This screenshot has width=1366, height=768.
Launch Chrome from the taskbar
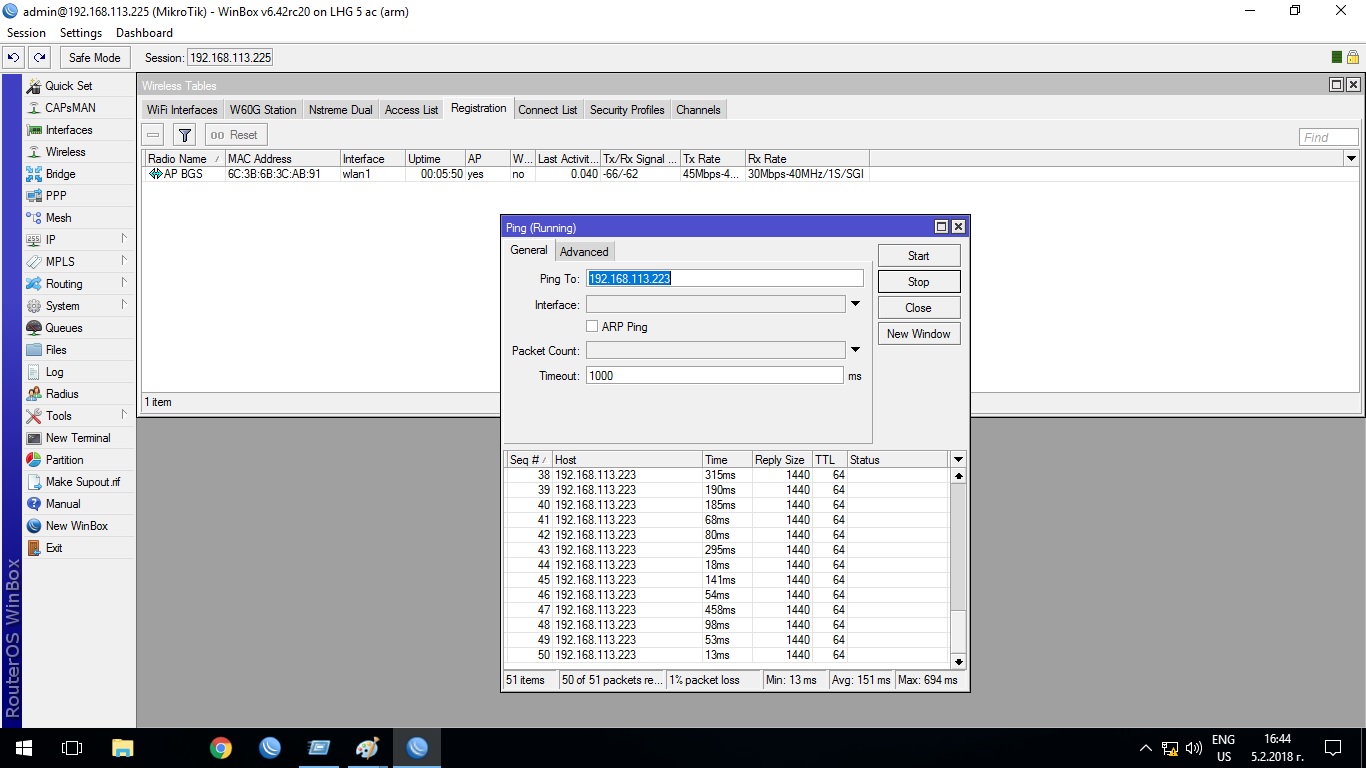[x=221, y=748]
